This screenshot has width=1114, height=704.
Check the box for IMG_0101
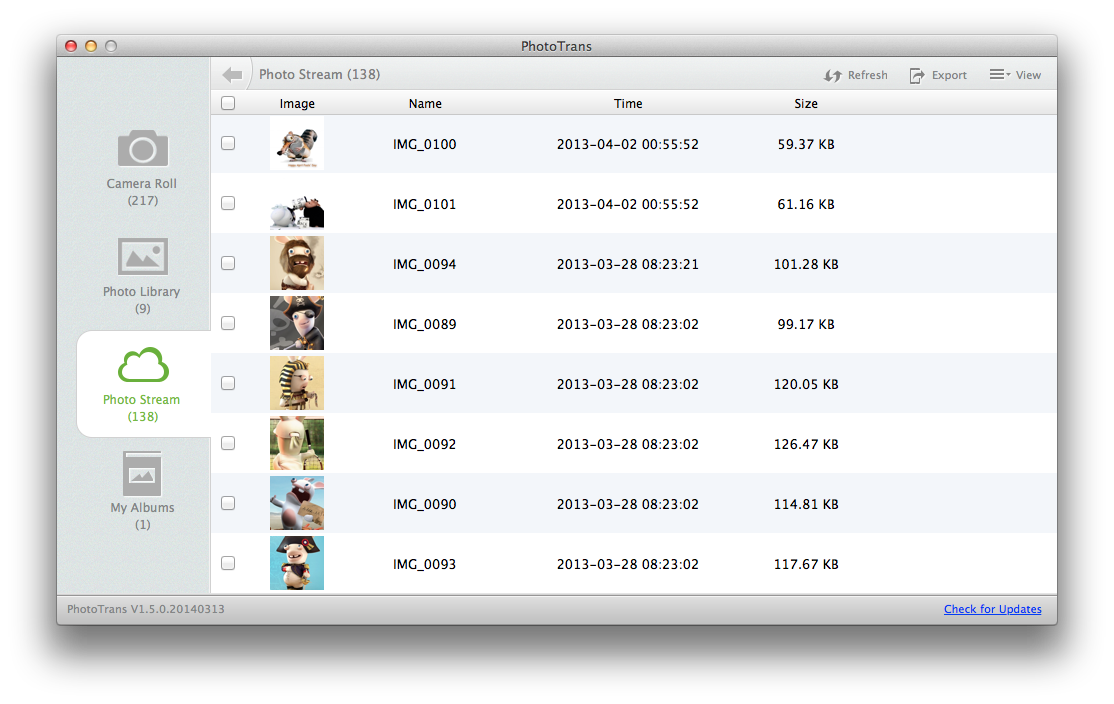coord(228,203)
